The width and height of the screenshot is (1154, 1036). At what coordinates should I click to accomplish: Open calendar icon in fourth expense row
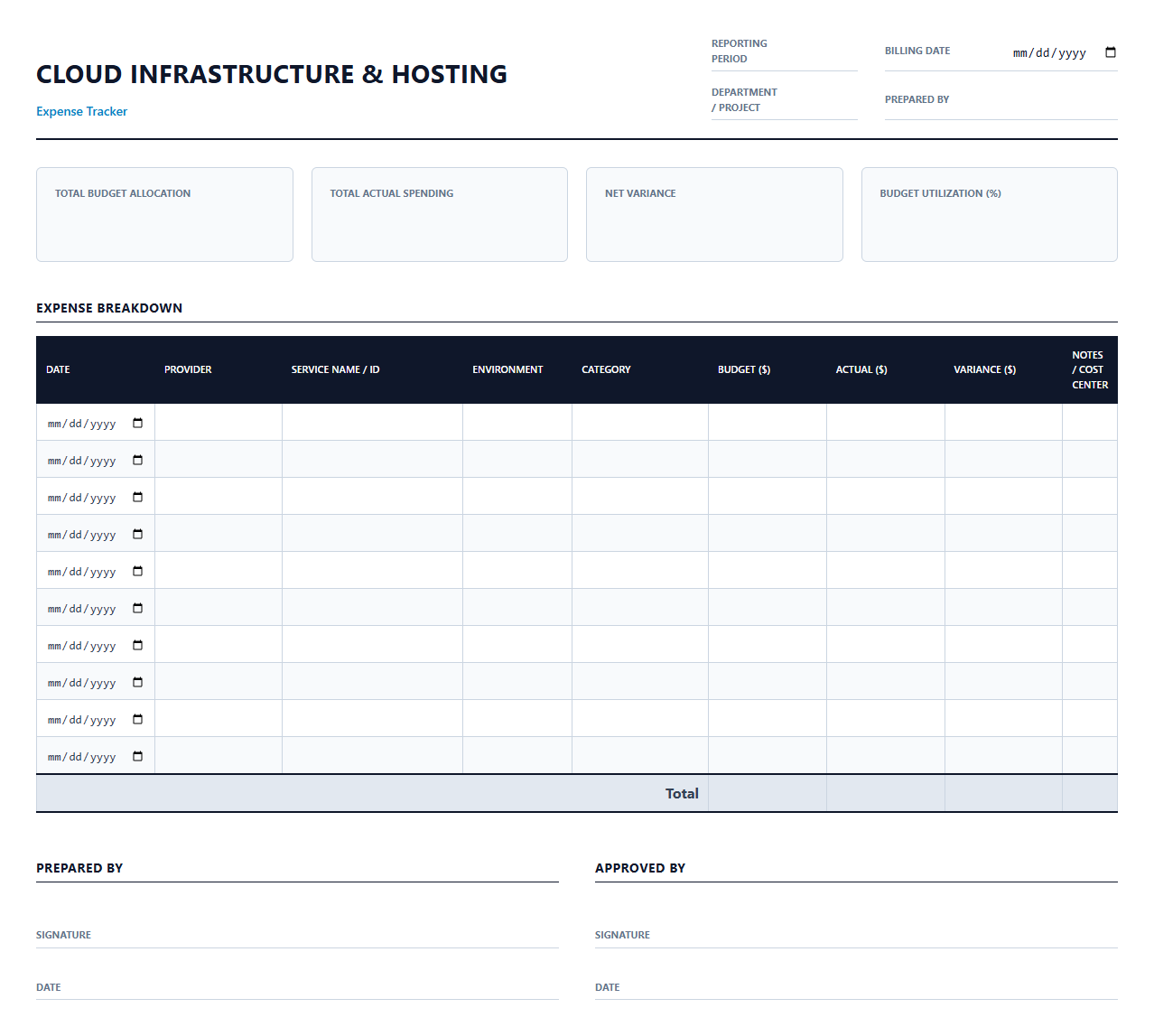click(x=137, y=534)
